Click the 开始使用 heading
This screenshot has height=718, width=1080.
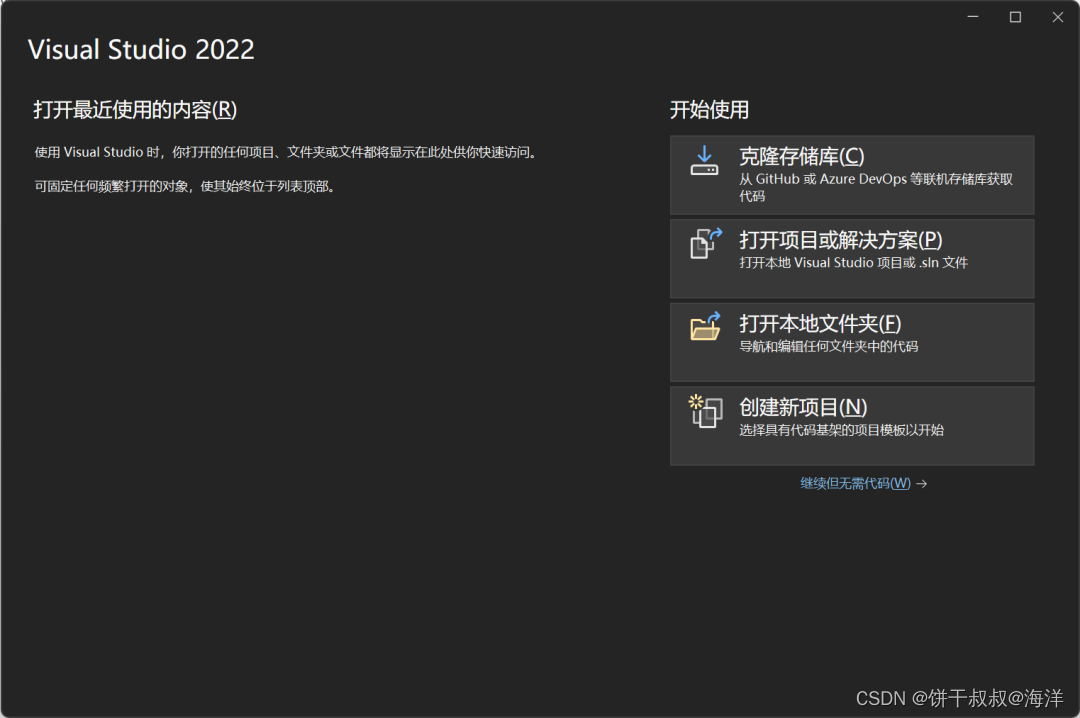click(x=709, y=110)
